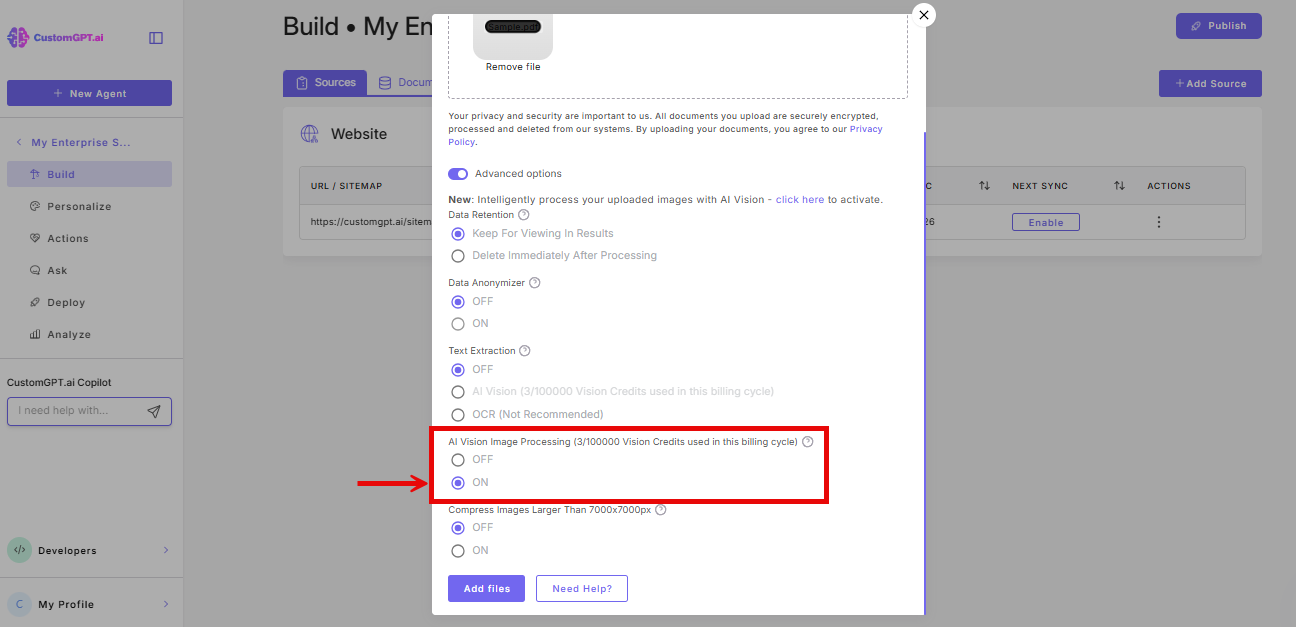Click the Analyze bar chart icon
The image size is (1296, 627).
tap(35, 334)
